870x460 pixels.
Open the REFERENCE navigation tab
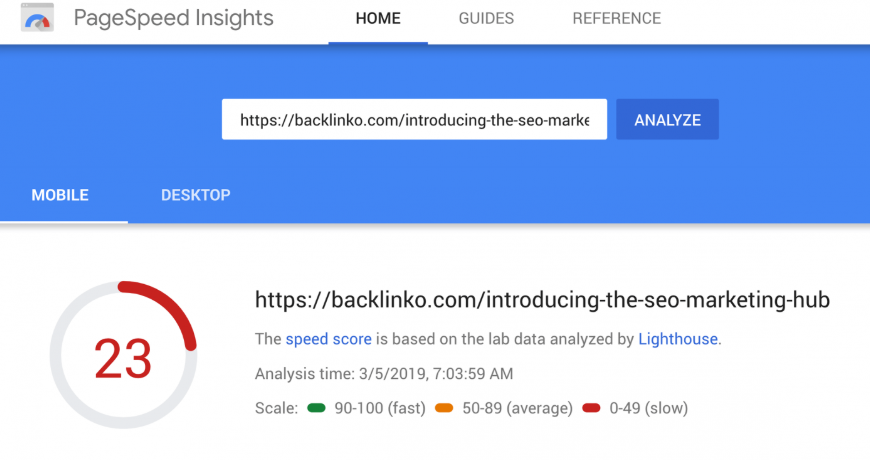pyautogui.click(x=616, y=18)
